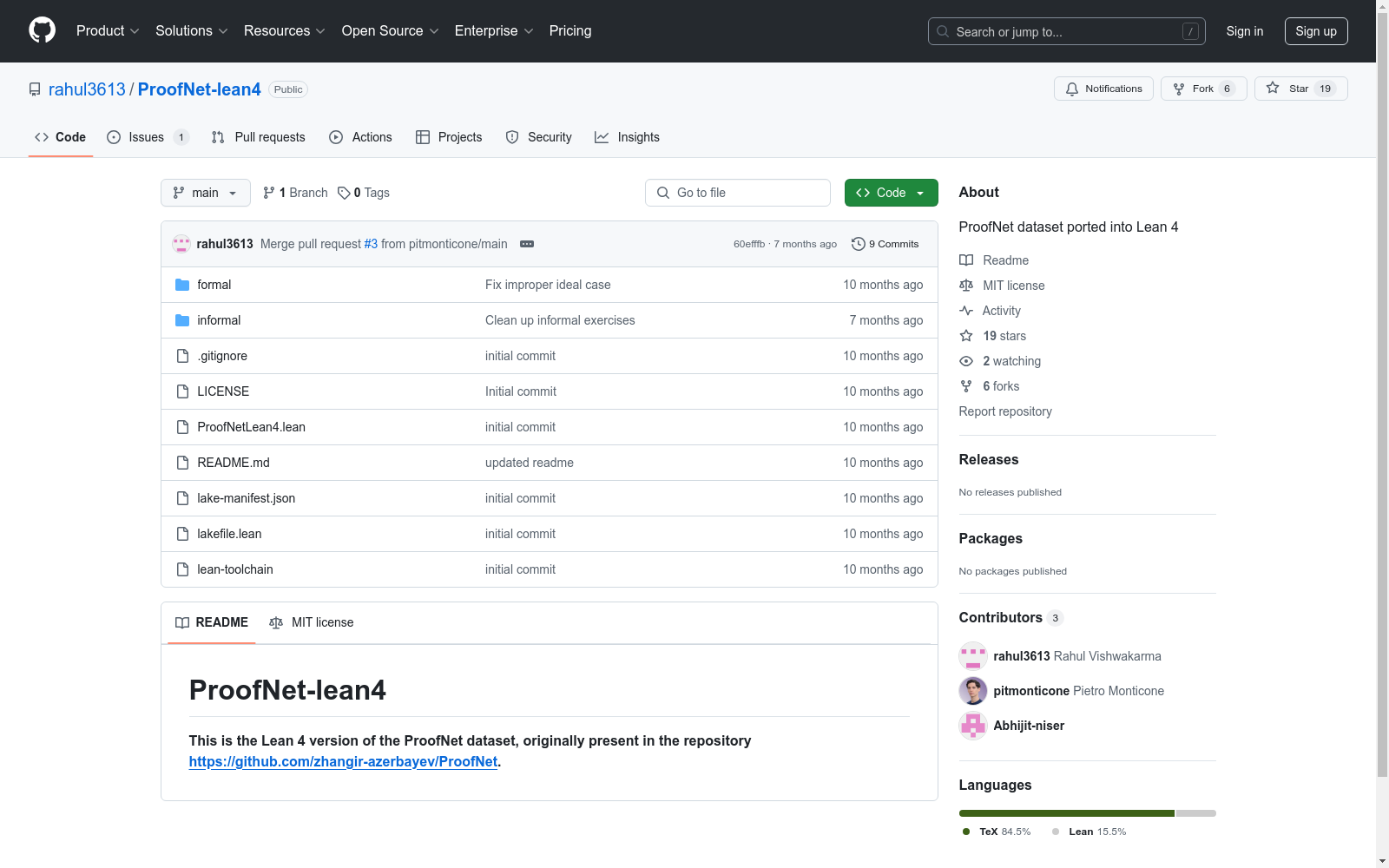The width and height of the screenshot is (1389, 868).
Task: Open the formal folder
Action: [x=214, y=285]
